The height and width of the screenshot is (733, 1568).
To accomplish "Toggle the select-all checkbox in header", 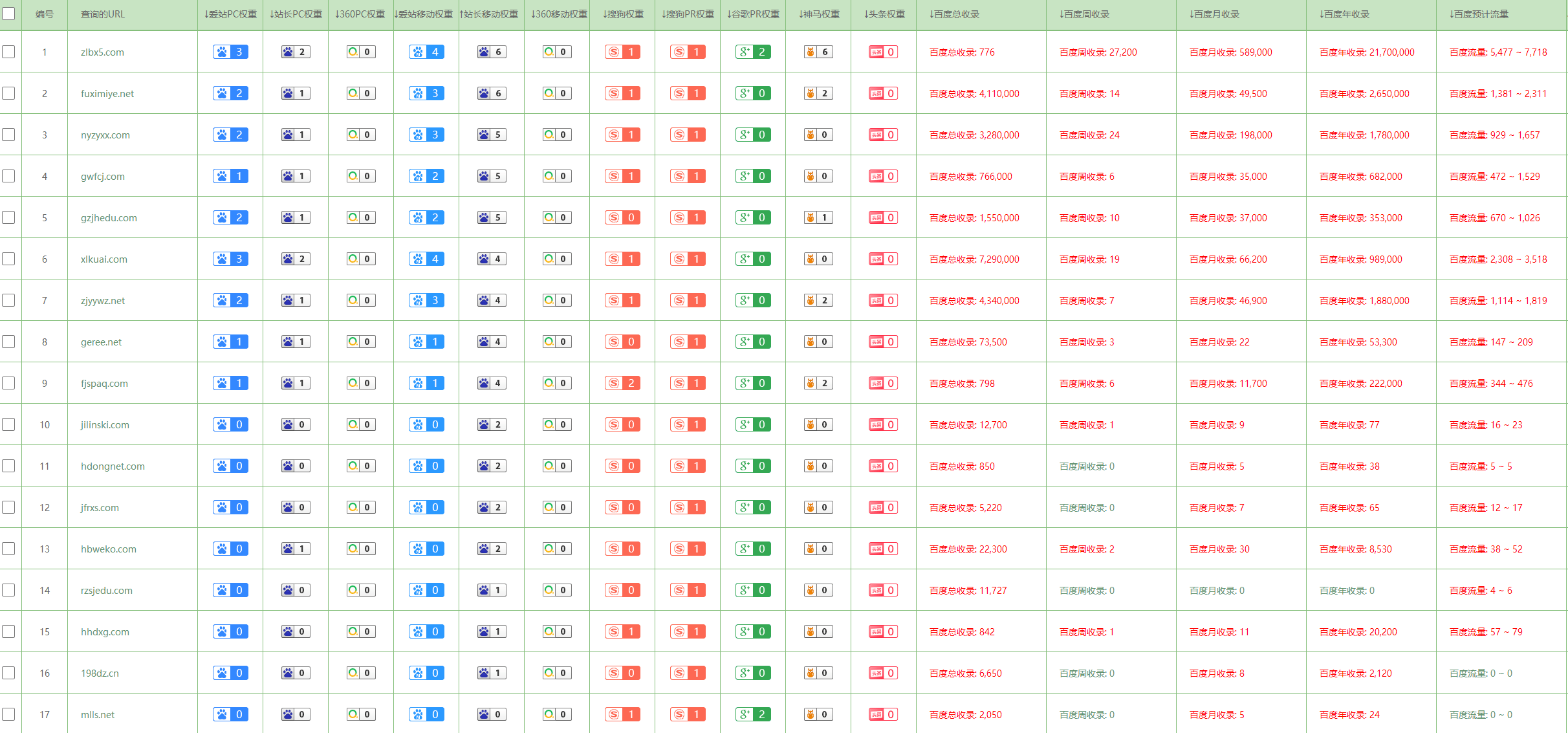I will 8,14.
